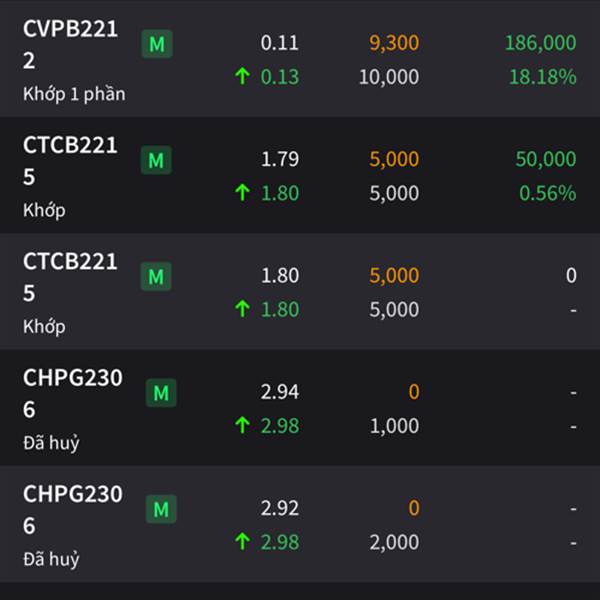Select the 2,000 order volume for CHPG2306

(394, 542)
